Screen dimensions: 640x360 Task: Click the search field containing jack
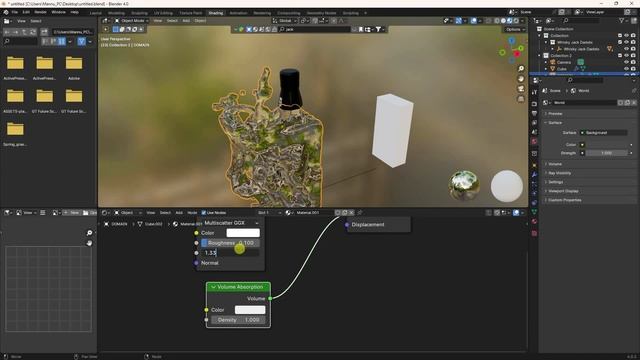314,29
